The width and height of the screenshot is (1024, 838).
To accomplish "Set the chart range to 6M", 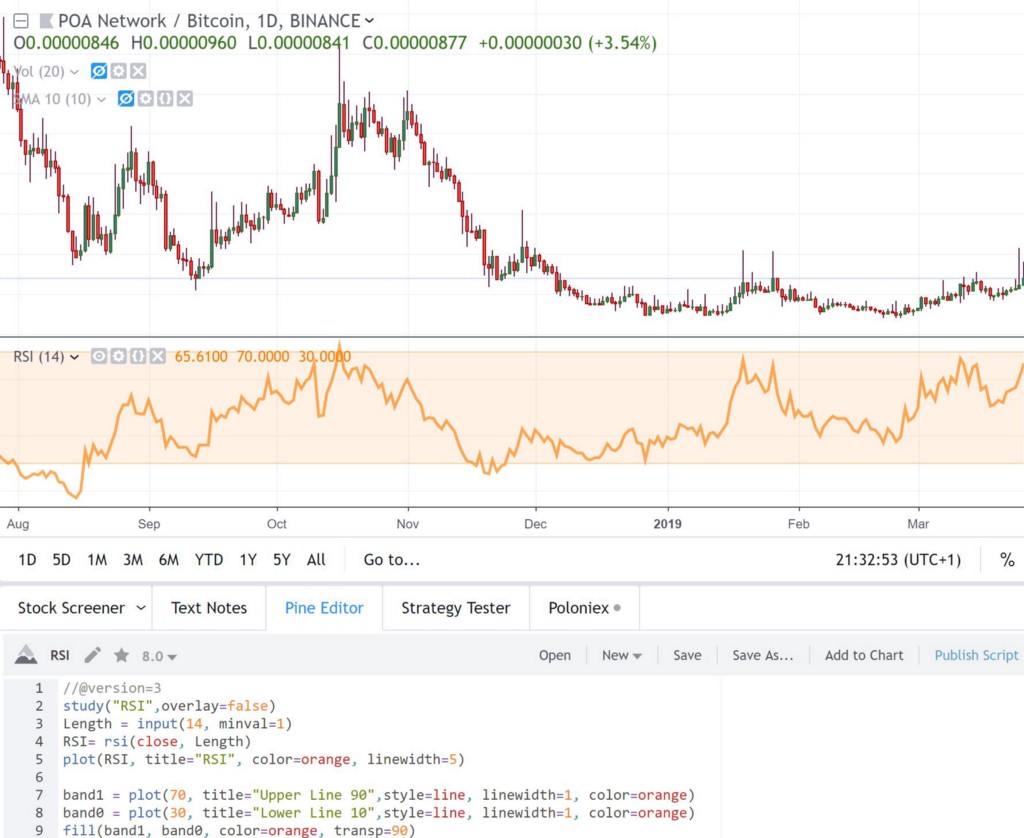I will pos(168,560).
